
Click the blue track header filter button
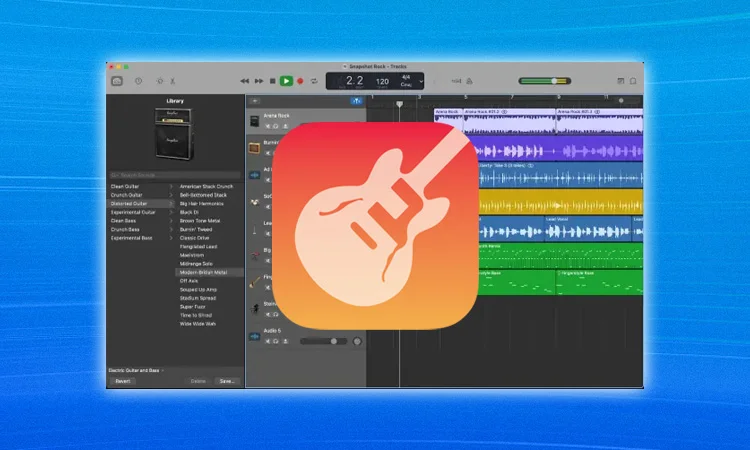356,101
